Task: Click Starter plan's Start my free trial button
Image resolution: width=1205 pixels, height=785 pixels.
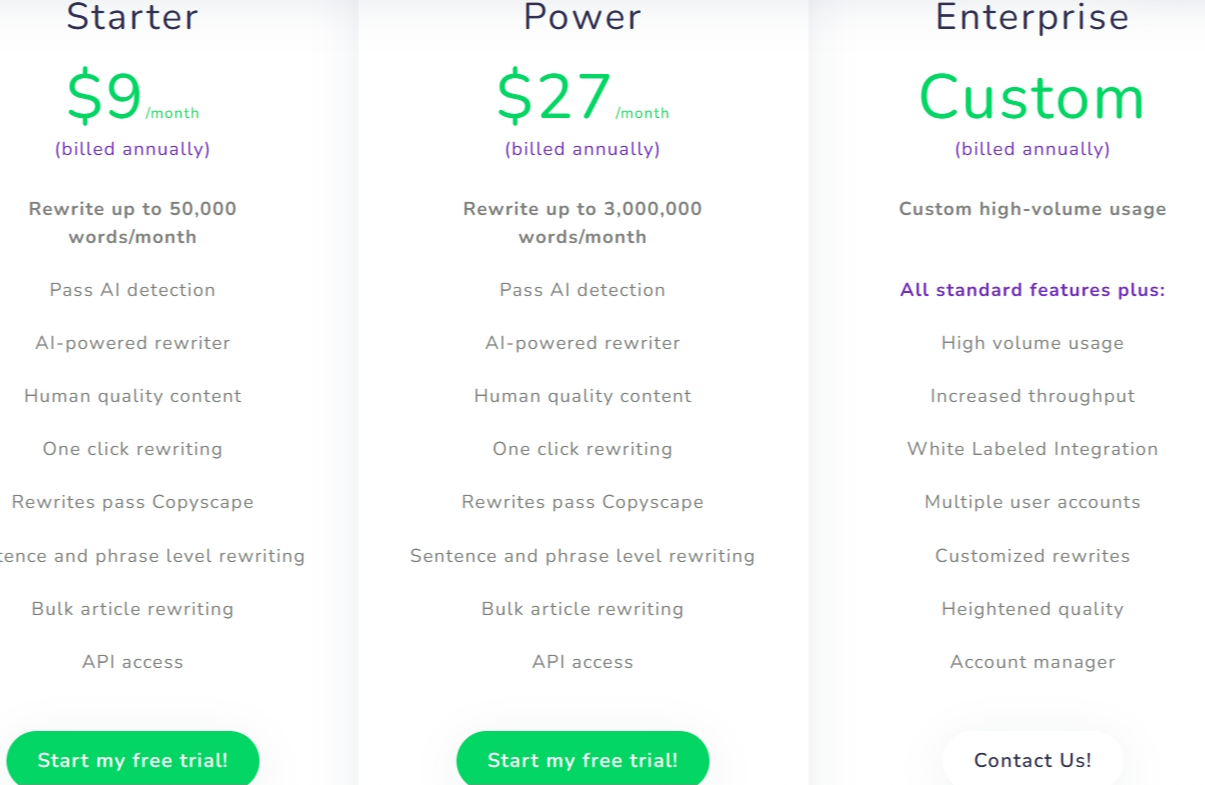Action: [133, 760]
